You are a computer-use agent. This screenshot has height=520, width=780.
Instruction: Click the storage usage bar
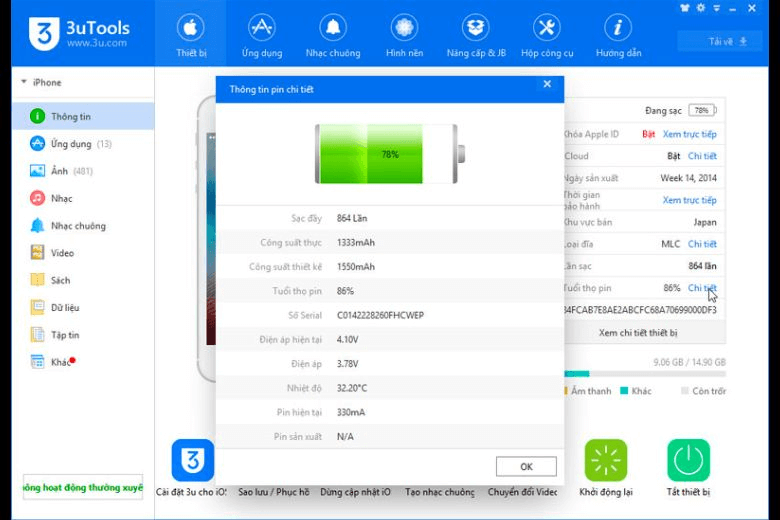[x=645, y=374]
